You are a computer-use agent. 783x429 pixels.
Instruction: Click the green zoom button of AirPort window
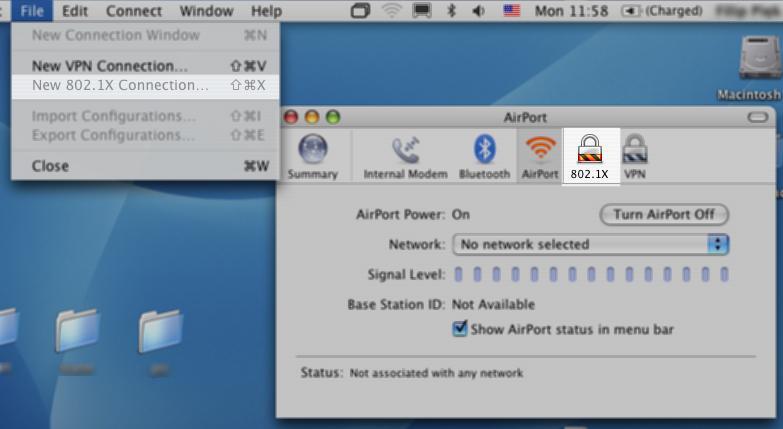[333, 117]
